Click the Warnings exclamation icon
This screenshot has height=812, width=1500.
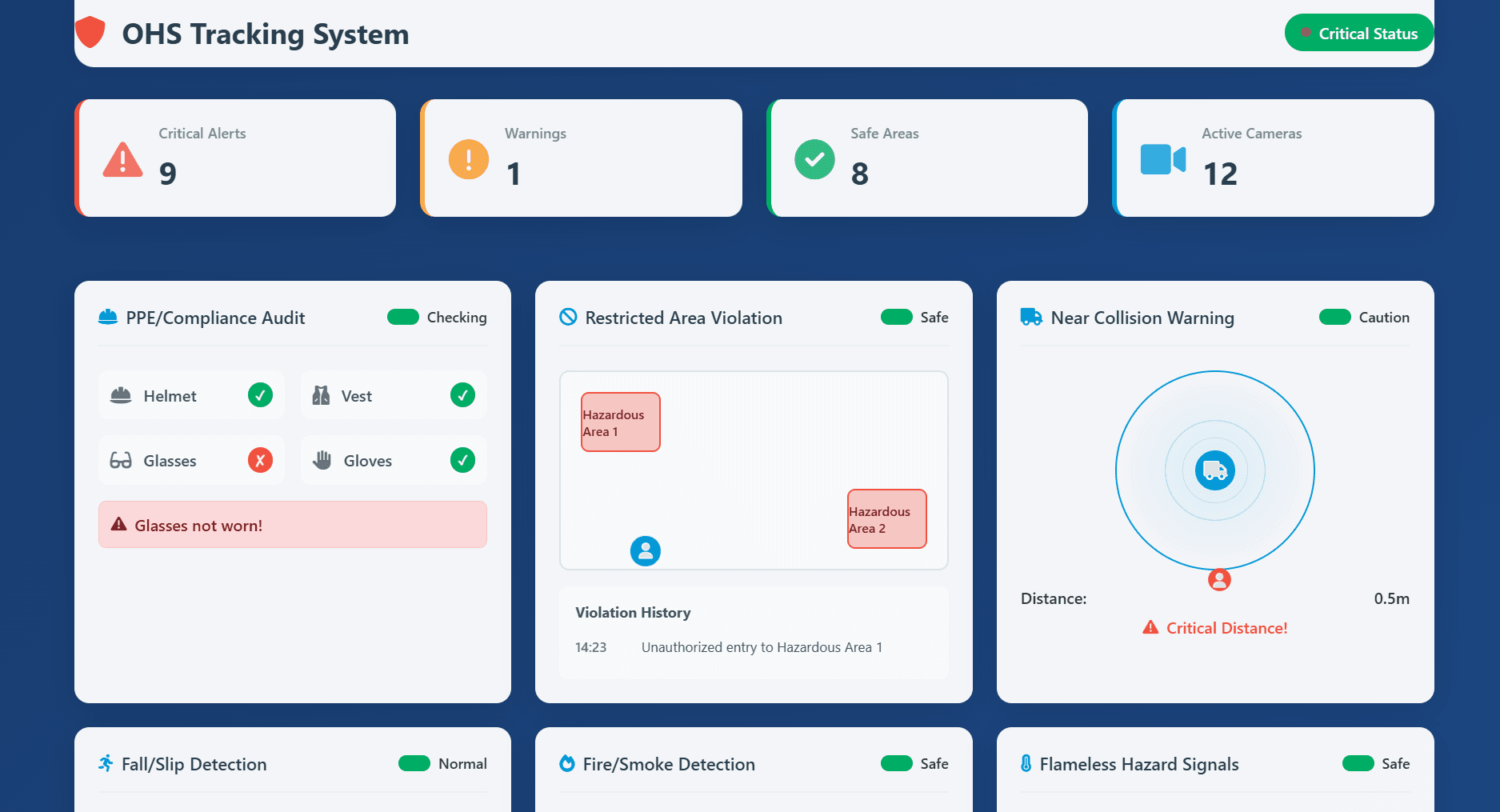point(468,159)
